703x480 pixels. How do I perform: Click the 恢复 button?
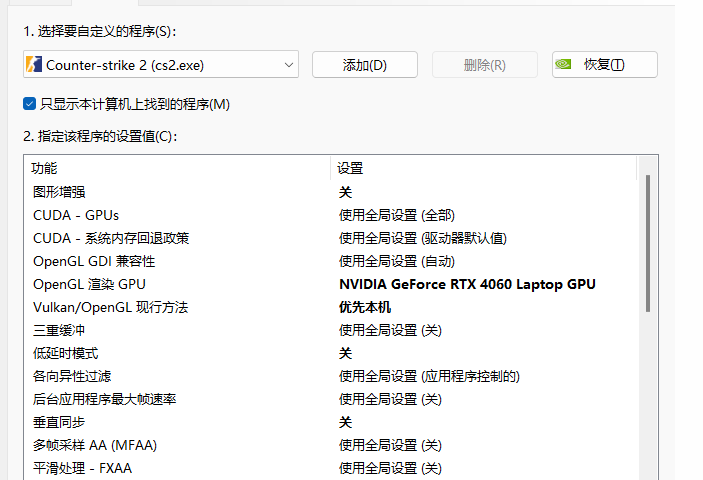tap(604, 65)
